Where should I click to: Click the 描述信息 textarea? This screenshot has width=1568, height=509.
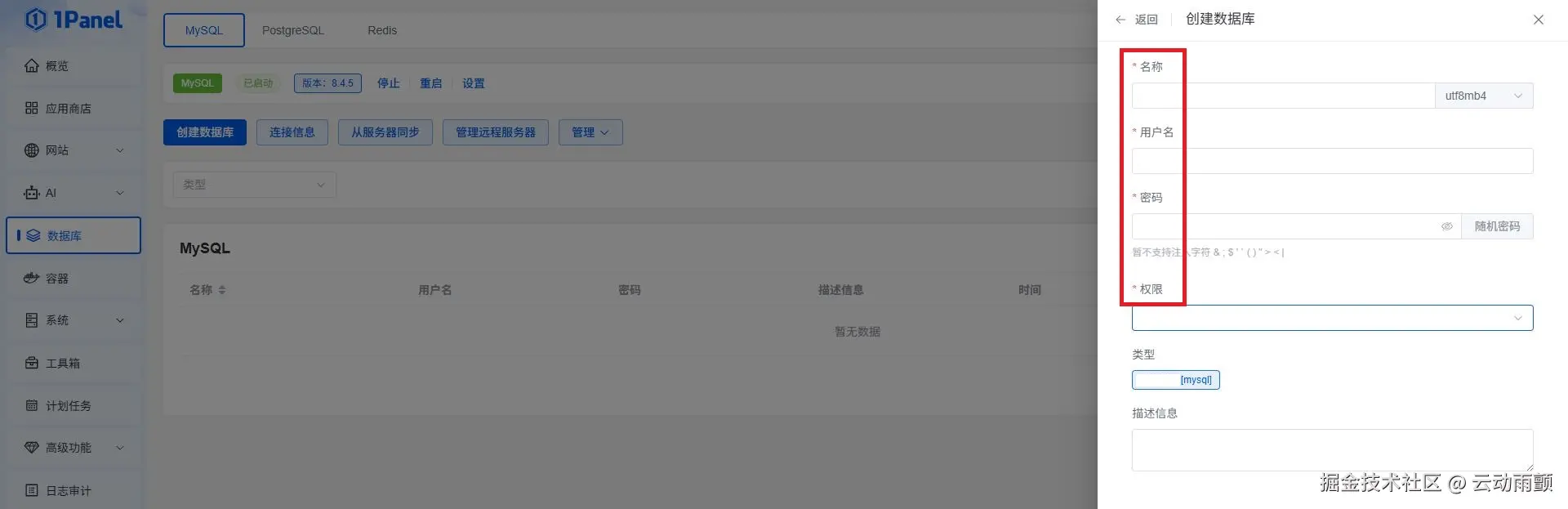click(1333, 450)
